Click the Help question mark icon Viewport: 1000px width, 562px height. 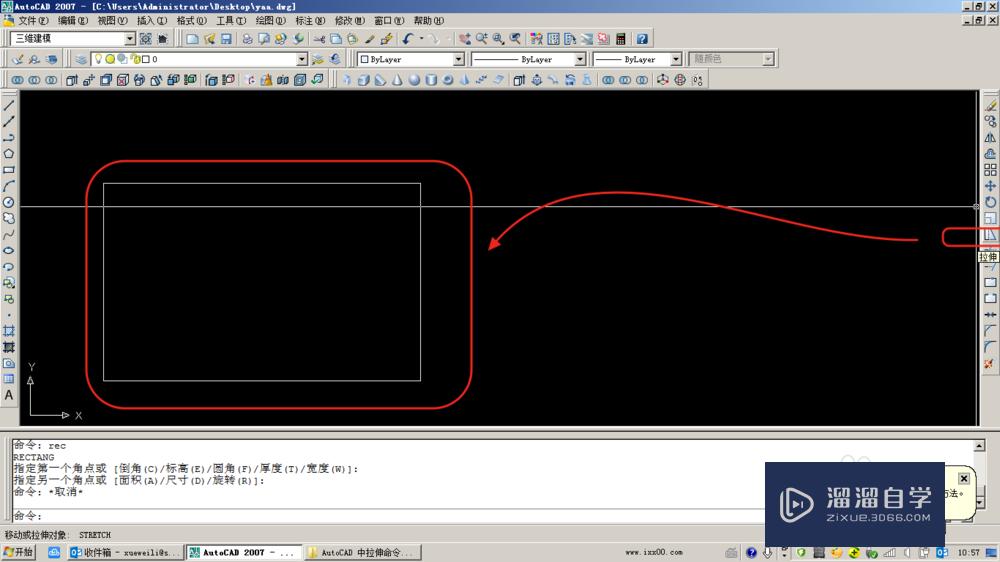[642, 39]
